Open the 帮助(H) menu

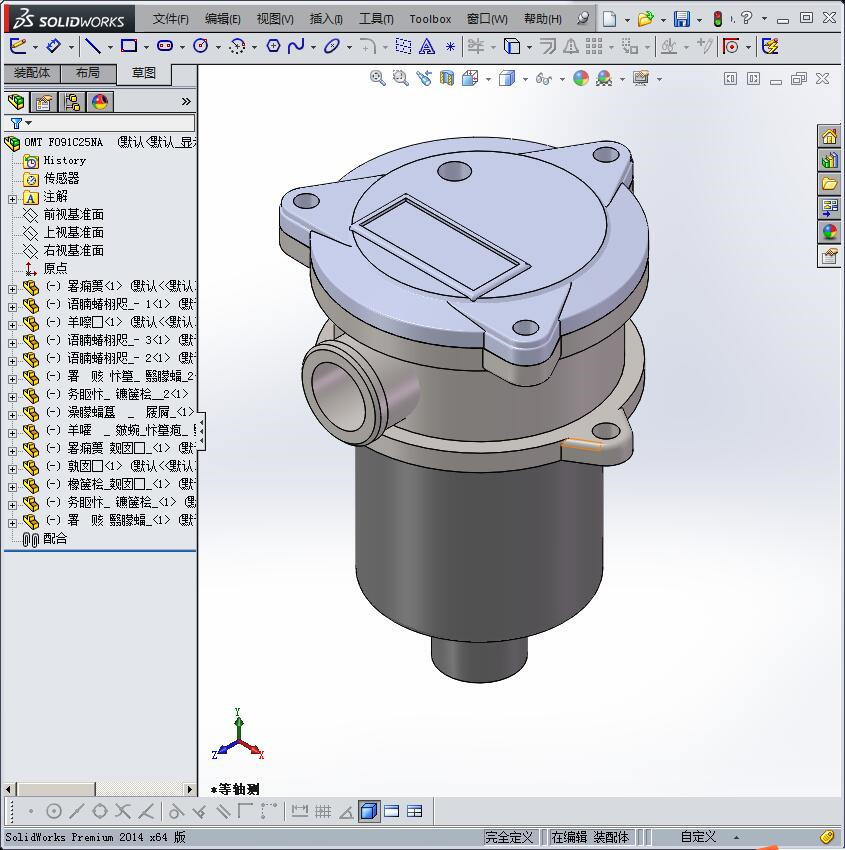(x=543, y=19)
